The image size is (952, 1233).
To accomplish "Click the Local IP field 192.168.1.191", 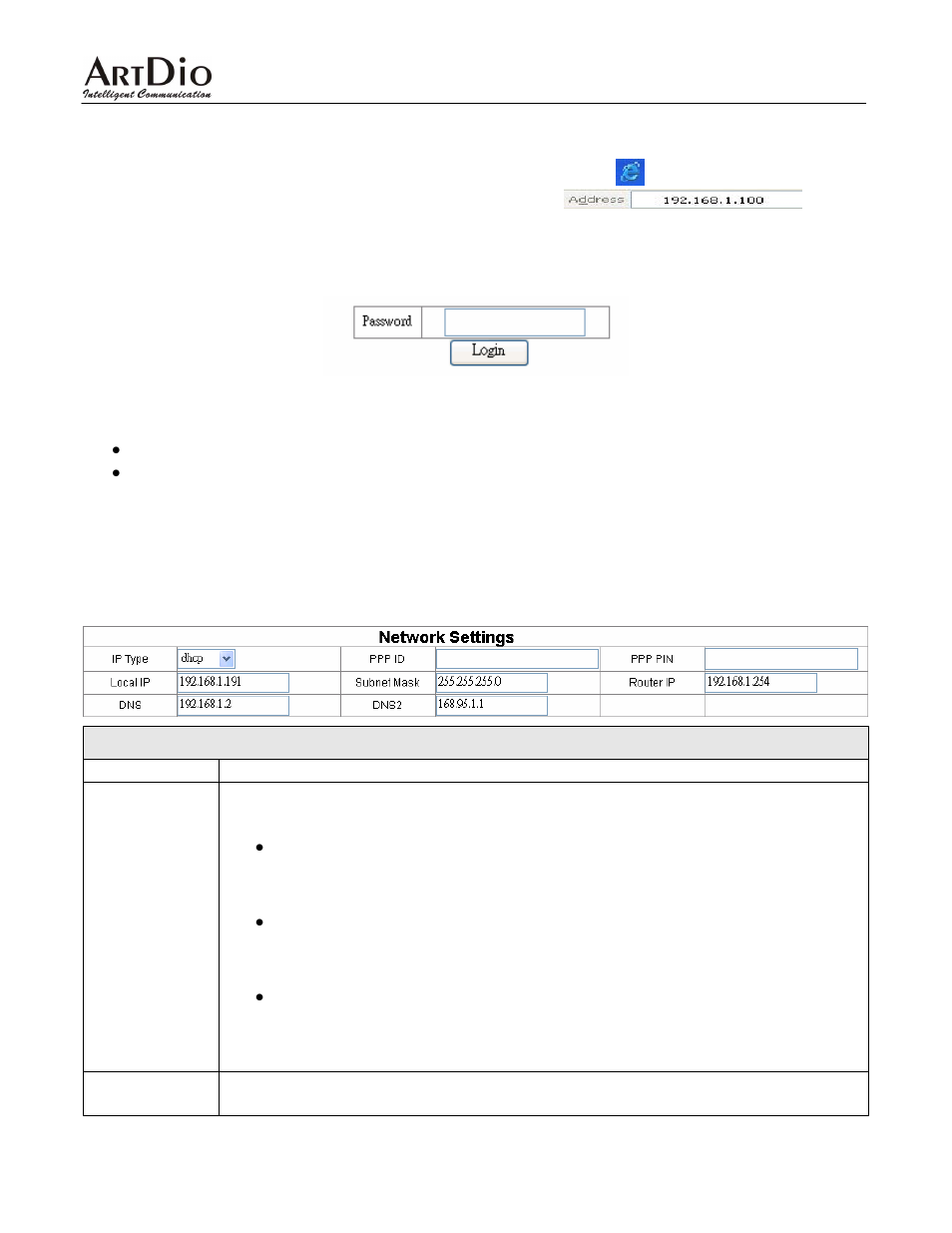I will click(234, 682).
